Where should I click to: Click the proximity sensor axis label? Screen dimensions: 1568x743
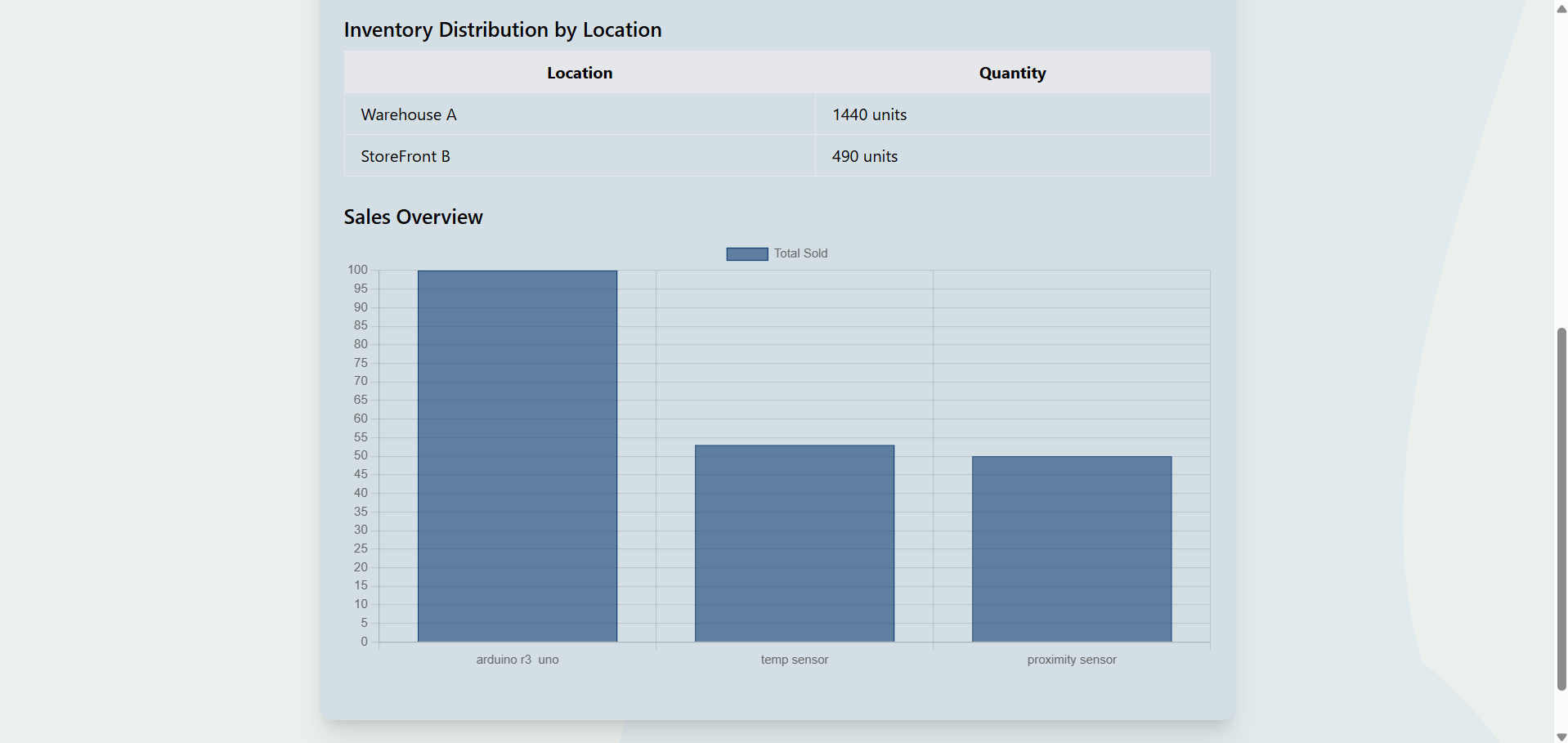coord(1071,660)
